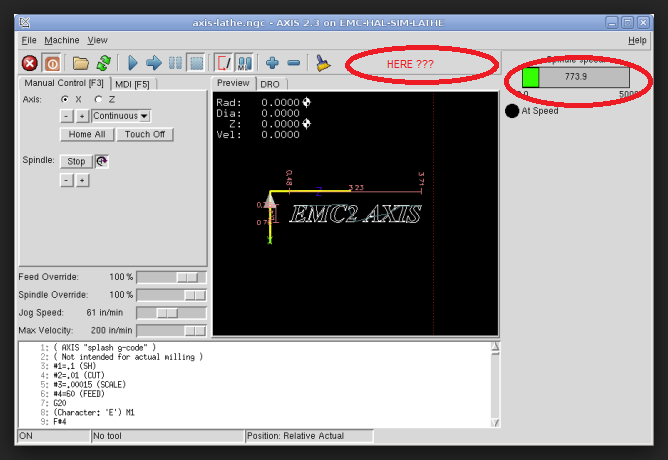The width and height of the screenshot is (668, 460).
Task: Click the Home All button
Action: pyautogui.click(x=87, y=134)
